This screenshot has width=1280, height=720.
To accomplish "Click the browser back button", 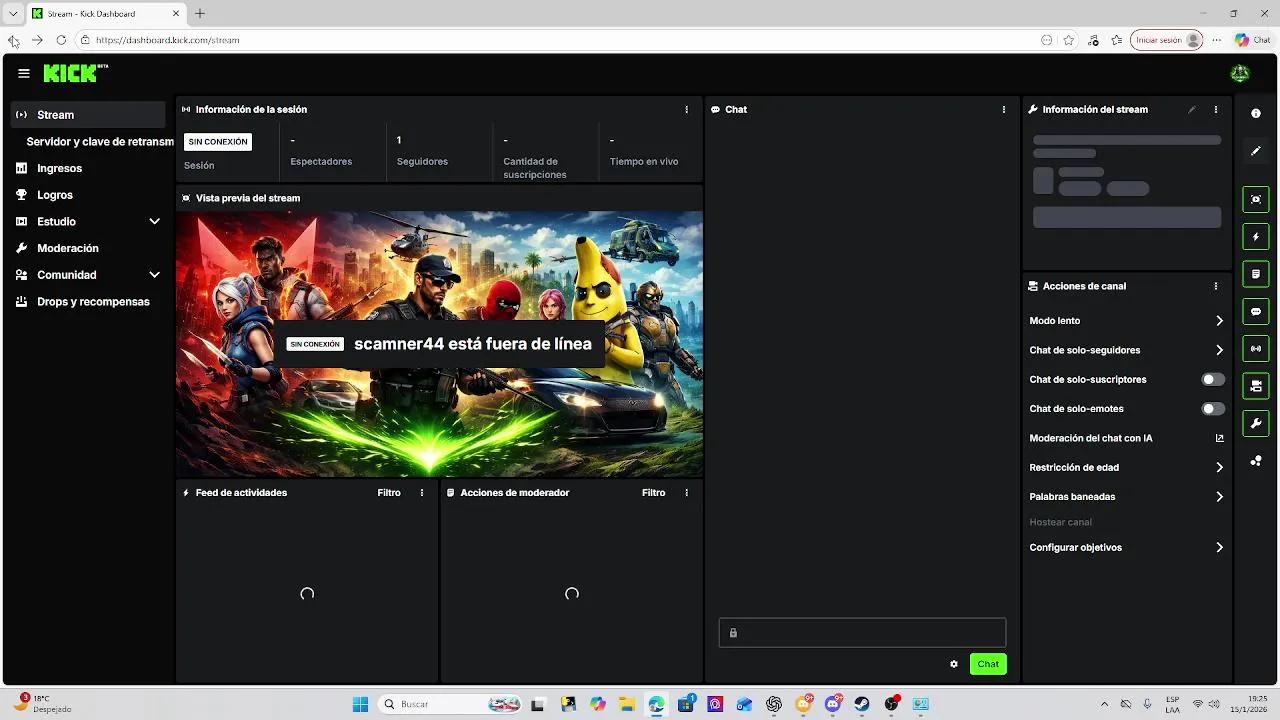I will tap(13, 40).
